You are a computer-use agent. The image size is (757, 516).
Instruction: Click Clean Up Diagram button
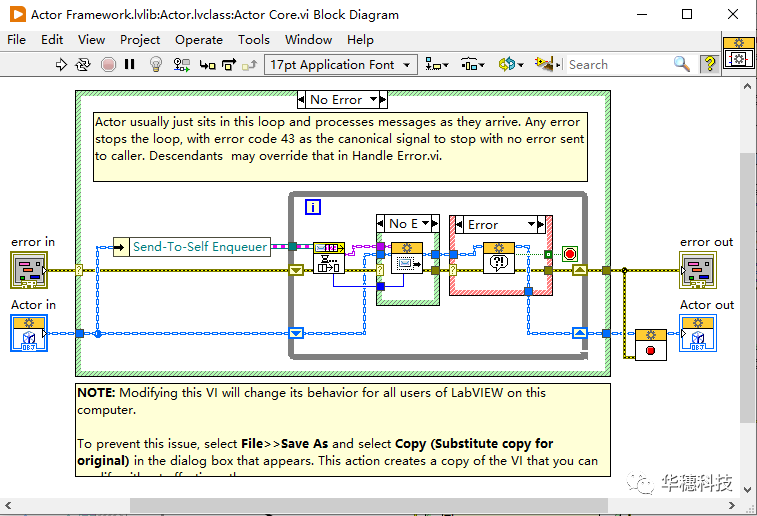point(545,64)
